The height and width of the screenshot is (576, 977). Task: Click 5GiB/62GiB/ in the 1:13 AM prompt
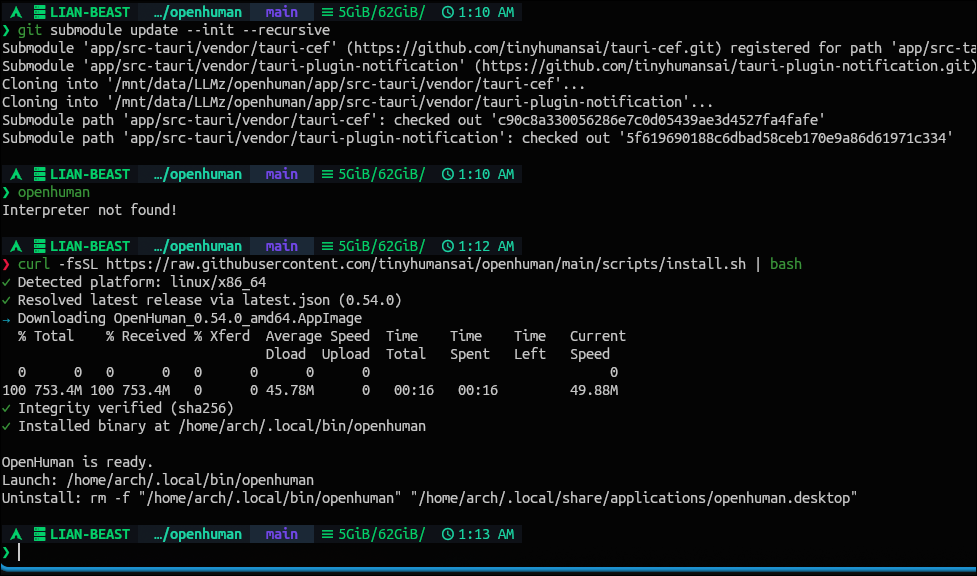tap(381, 534)
